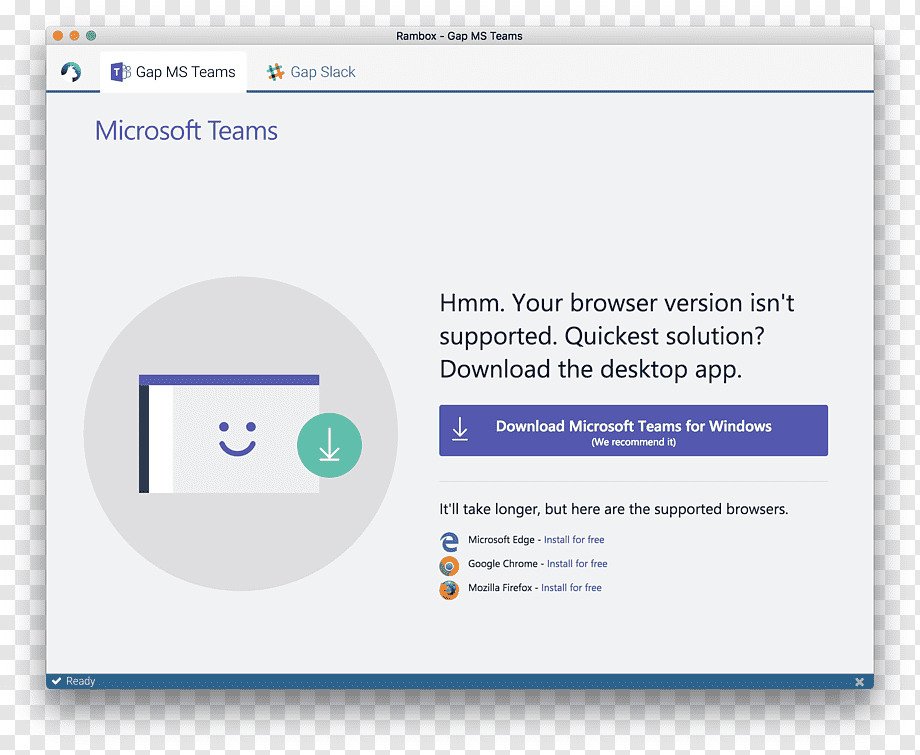Click the supported browsers description text
Screen dimensions: 920x755
pos(614,509)
